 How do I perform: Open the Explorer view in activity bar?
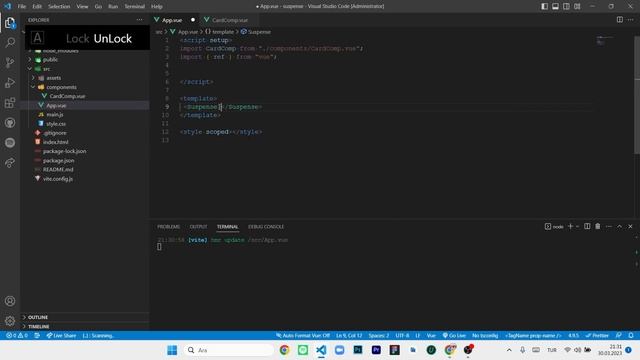pos(10,23)
